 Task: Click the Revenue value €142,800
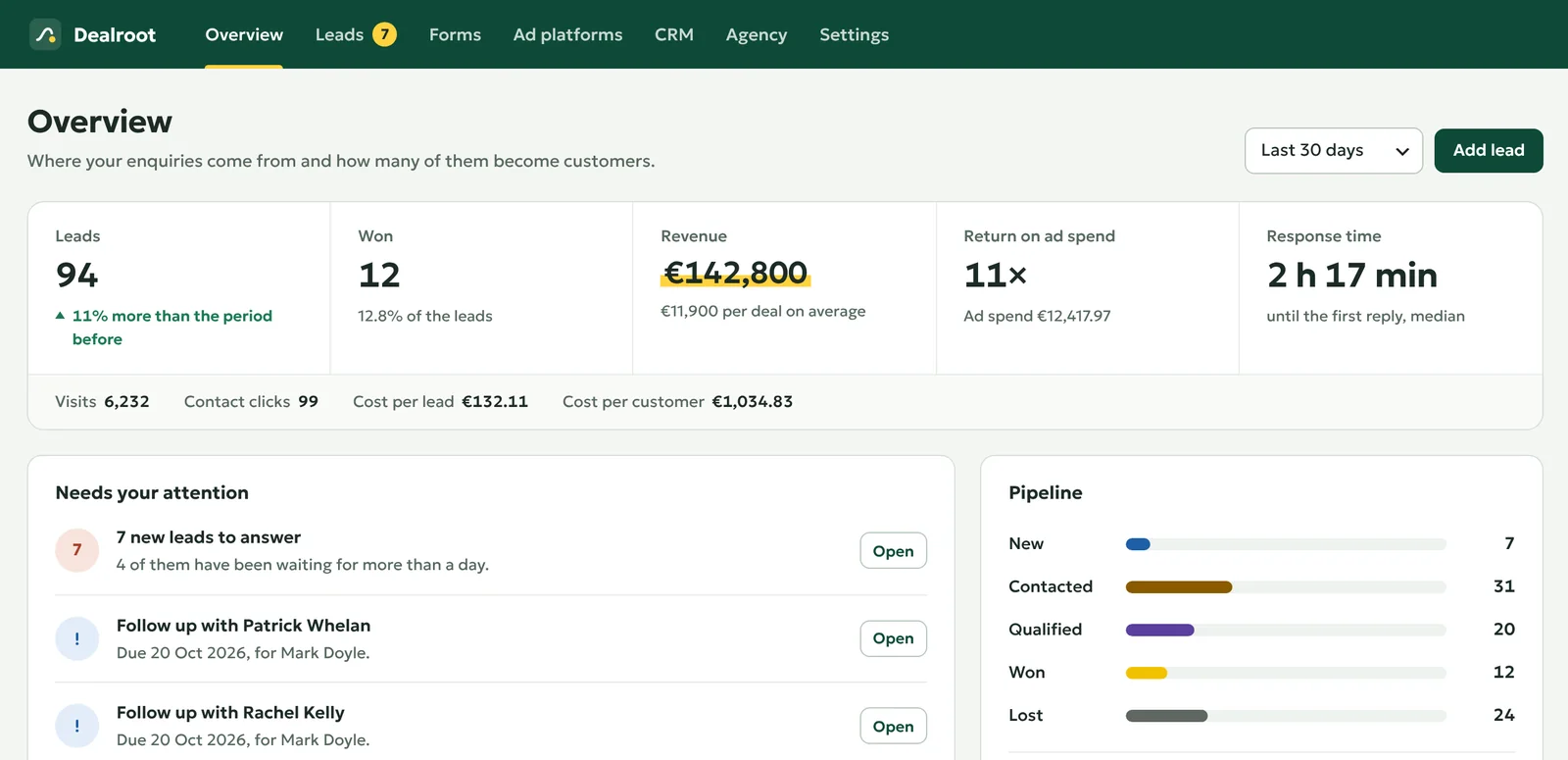(x=735, y=273)
